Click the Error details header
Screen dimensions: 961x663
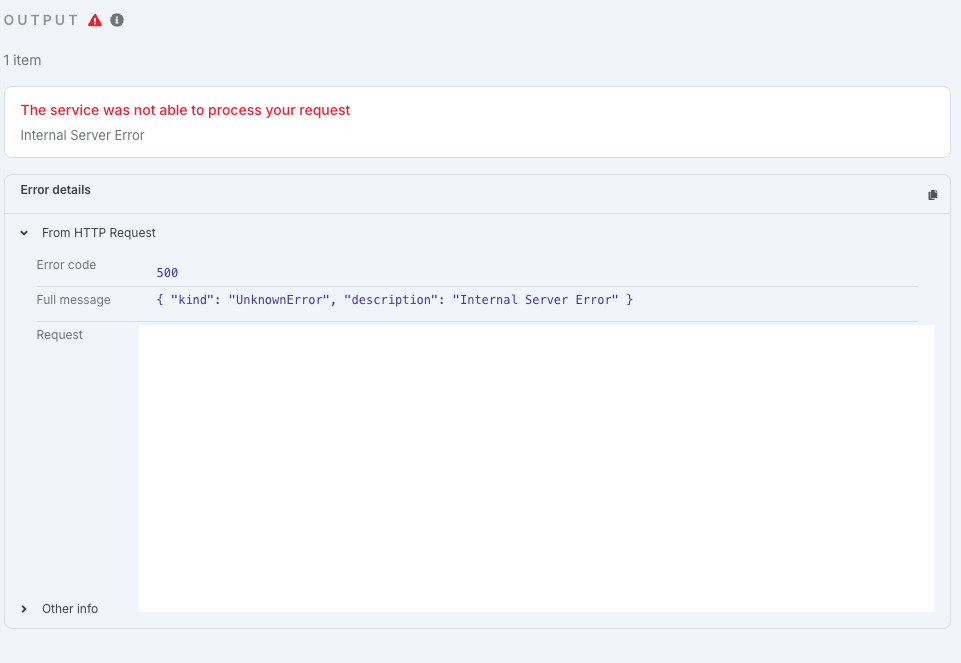(55, 190)
